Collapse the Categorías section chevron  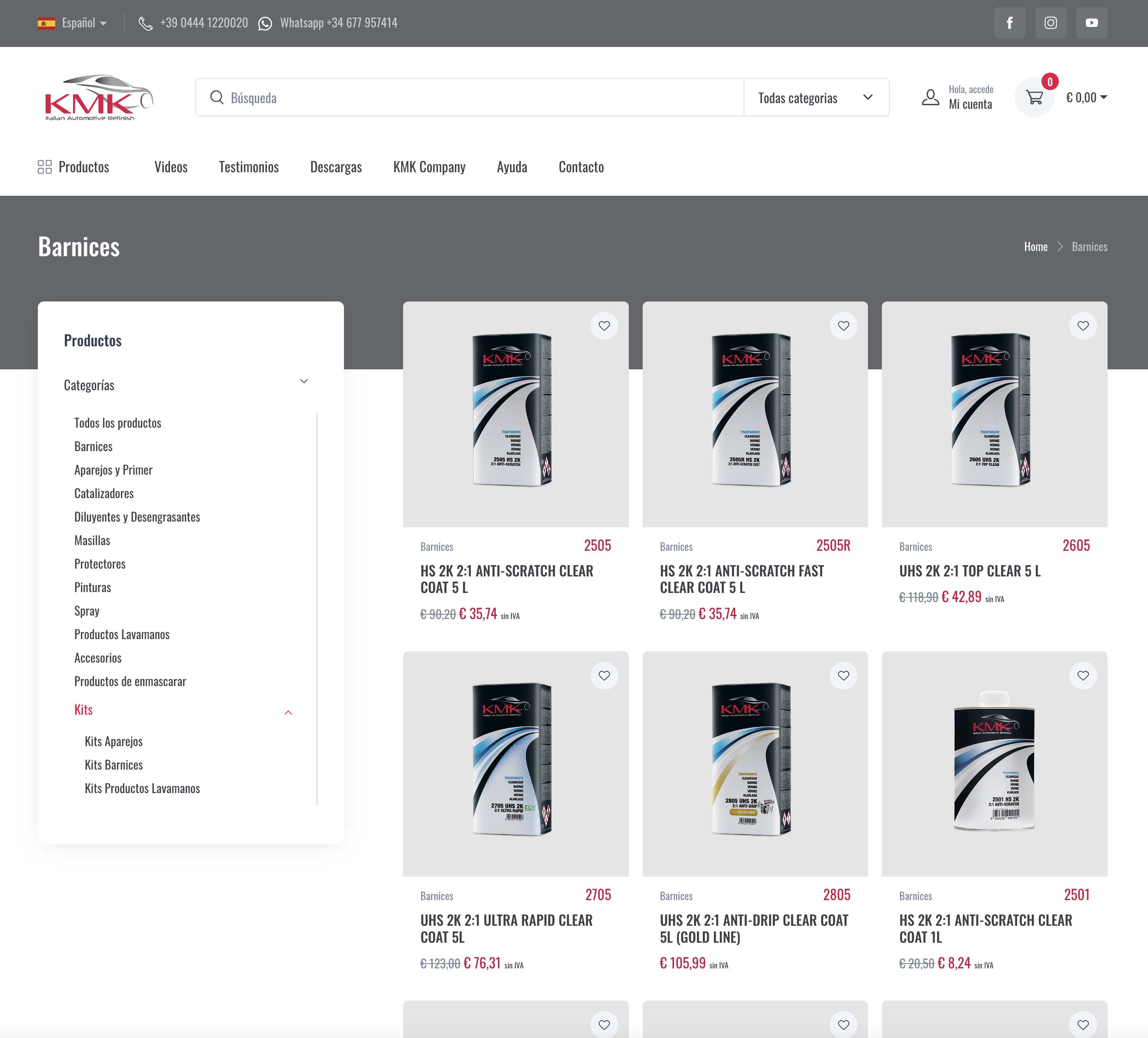(304, 381)
